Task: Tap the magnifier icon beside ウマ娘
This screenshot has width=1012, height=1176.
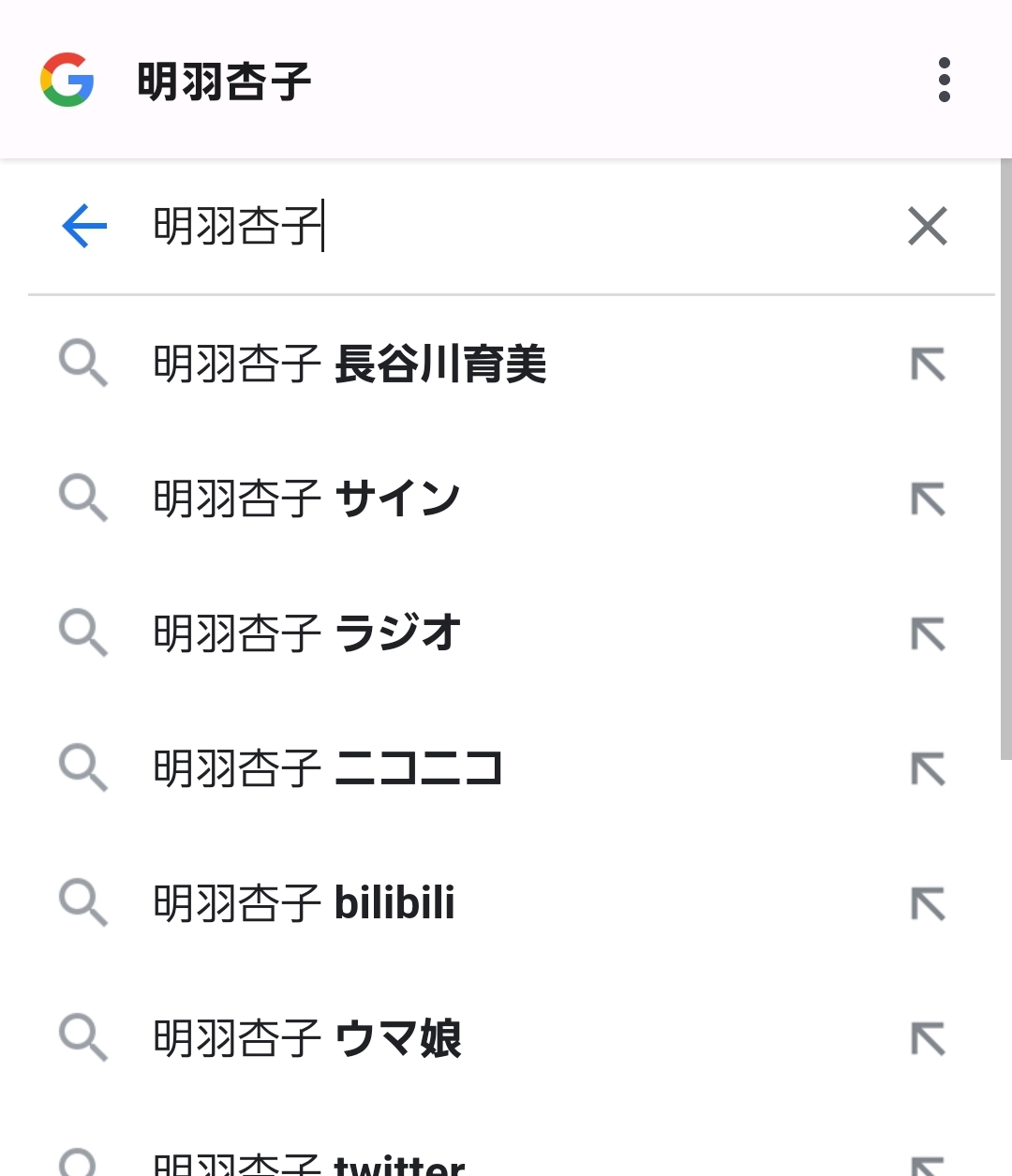Action: click(x=83, y=1037)
